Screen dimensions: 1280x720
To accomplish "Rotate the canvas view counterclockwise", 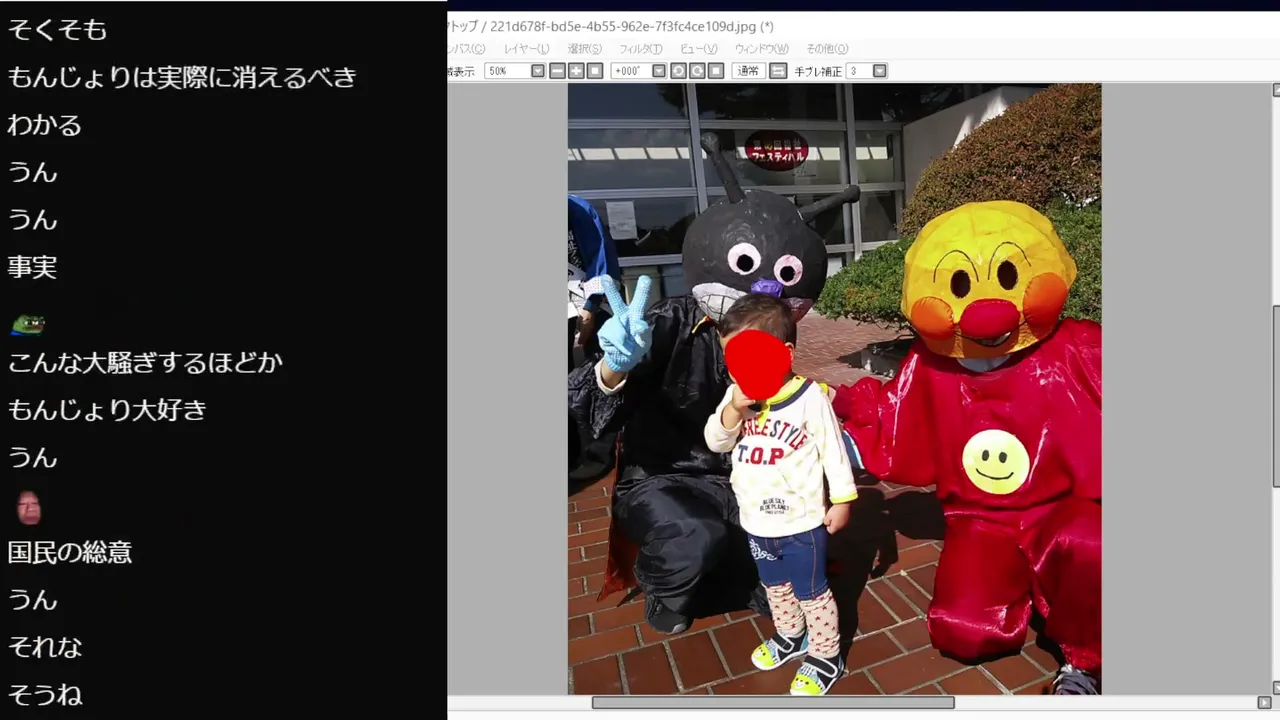I will (x=678, y=71).
